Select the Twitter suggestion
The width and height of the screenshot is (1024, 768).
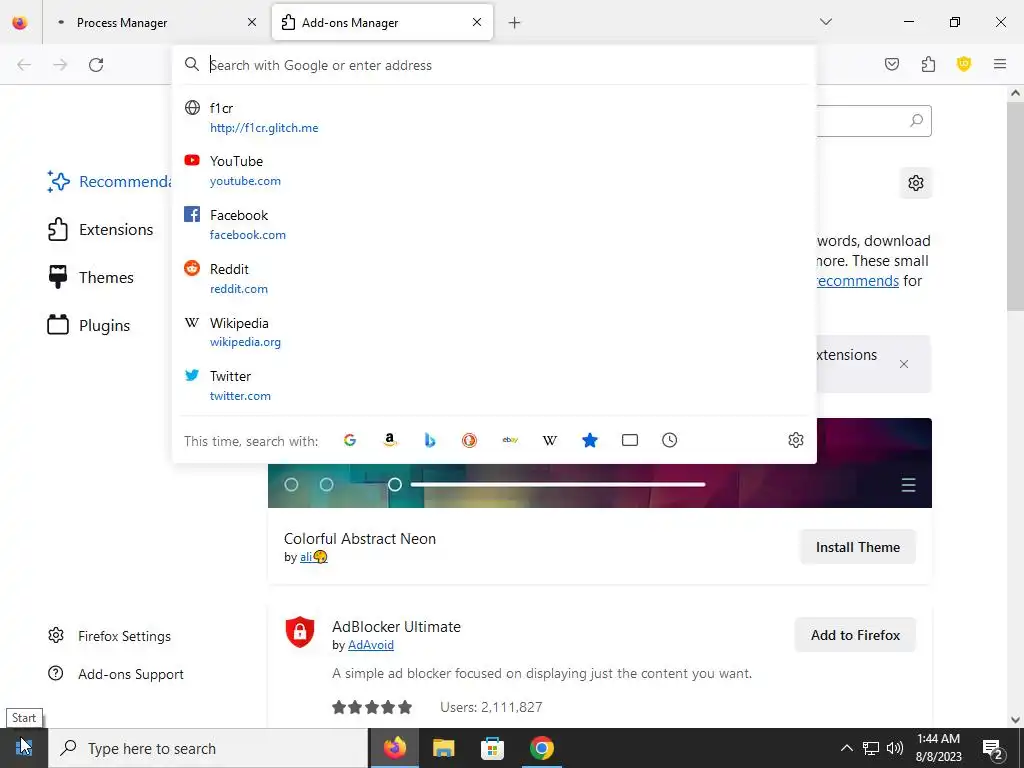pos(494,385)
